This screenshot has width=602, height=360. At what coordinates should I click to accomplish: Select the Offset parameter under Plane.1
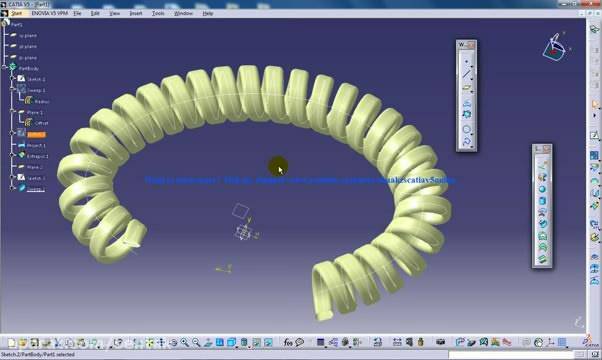41,123
